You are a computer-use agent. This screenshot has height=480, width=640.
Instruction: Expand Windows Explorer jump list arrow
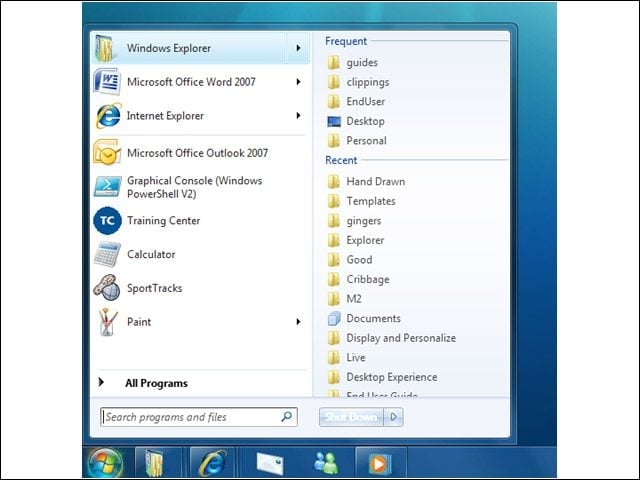tap(298, 48)
